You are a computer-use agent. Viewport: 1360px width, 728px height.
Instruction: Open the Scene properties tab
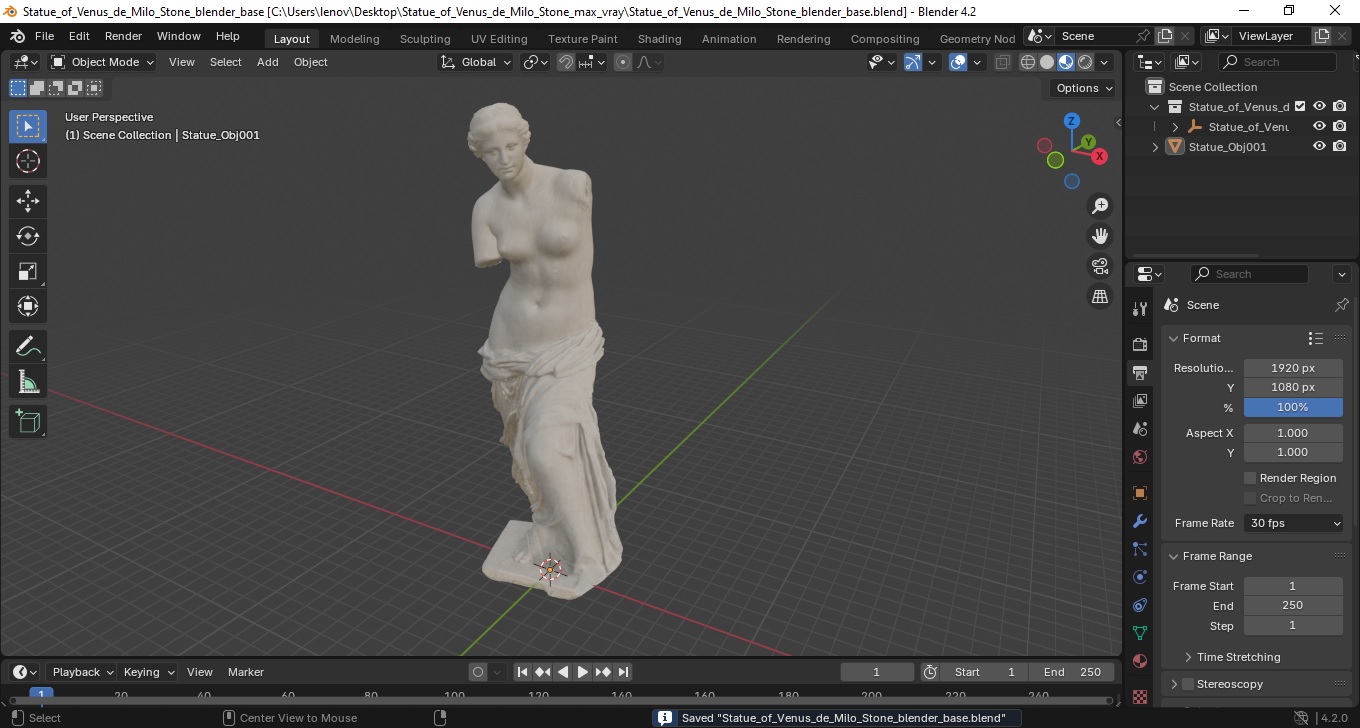1140,429
